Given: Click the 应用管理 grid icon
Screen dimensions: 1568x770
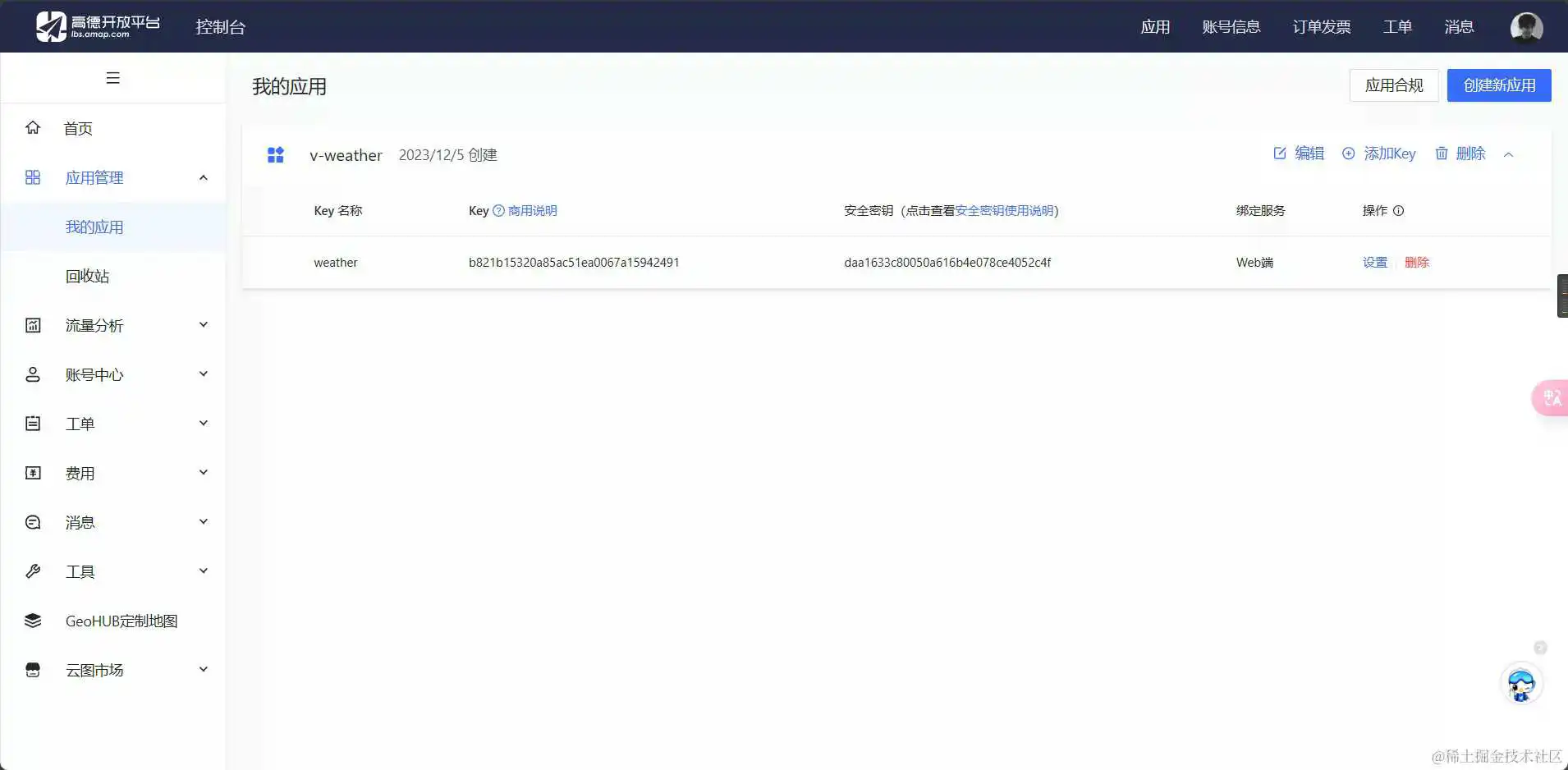Looking at the screenshot, I should [33, 177].
